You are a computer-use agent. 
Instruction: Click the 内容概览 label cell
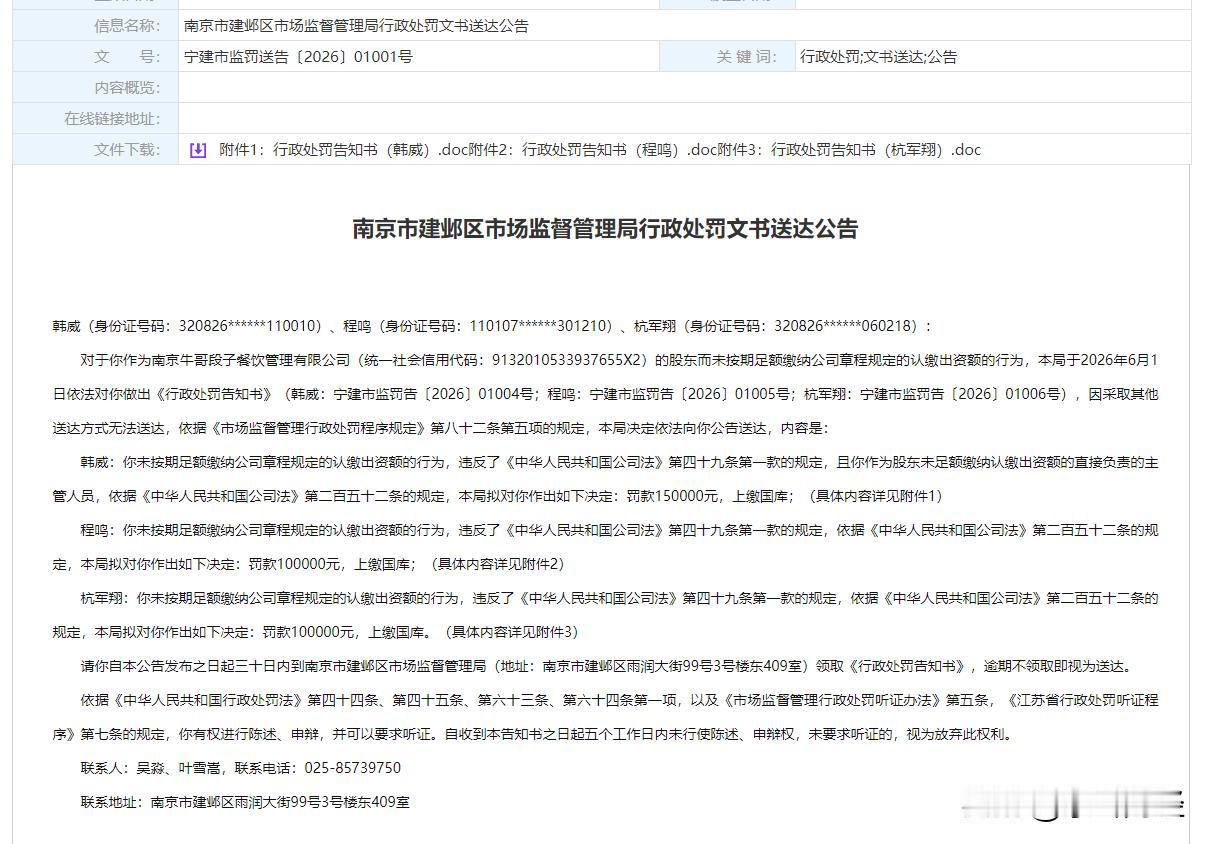click(x=95, y=88)
